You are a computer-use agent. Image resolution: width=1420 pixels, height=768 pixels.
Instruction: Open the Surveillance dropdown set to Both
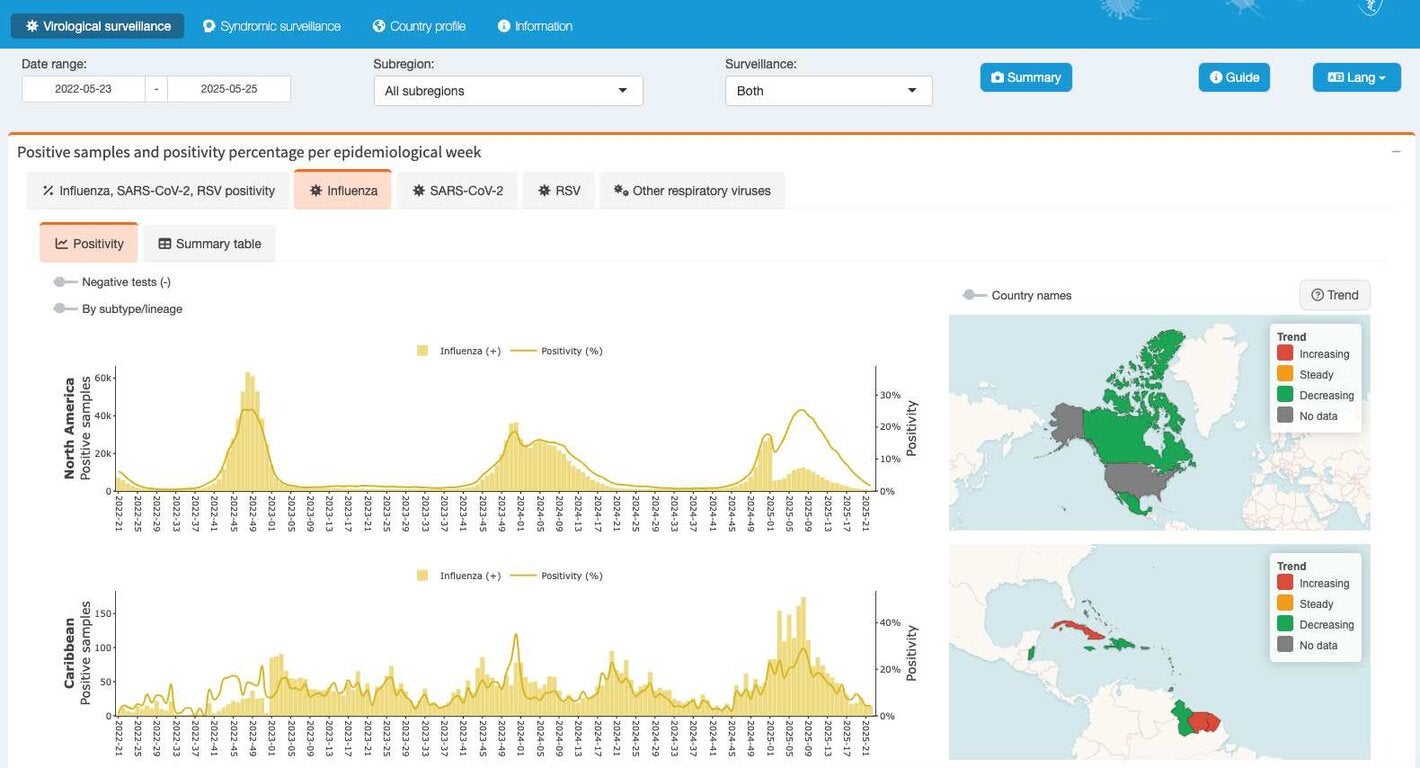(828, 90)
